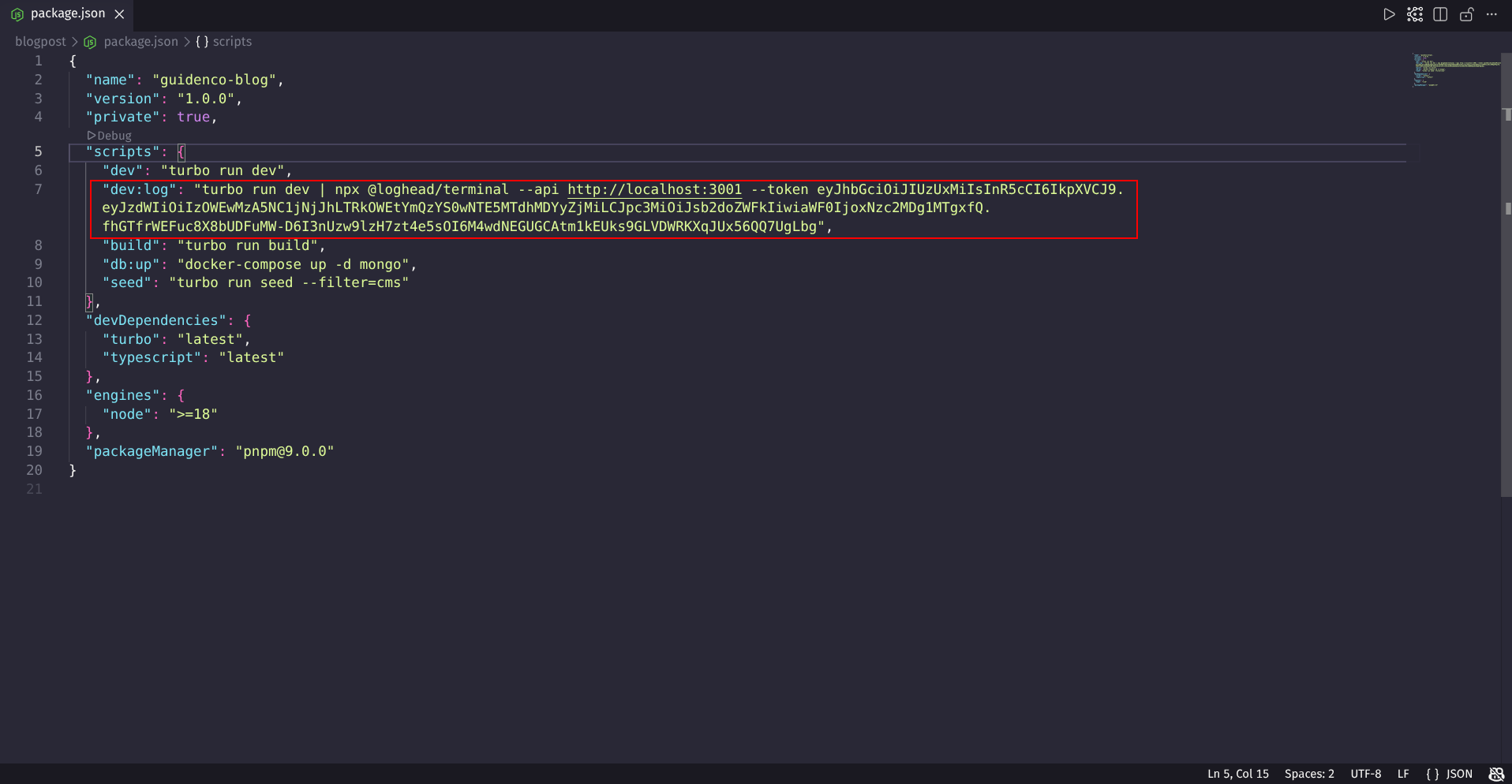Select JSON language mode in status bar
This screenshot has width=1512, height=784.
pos(1459,774)
